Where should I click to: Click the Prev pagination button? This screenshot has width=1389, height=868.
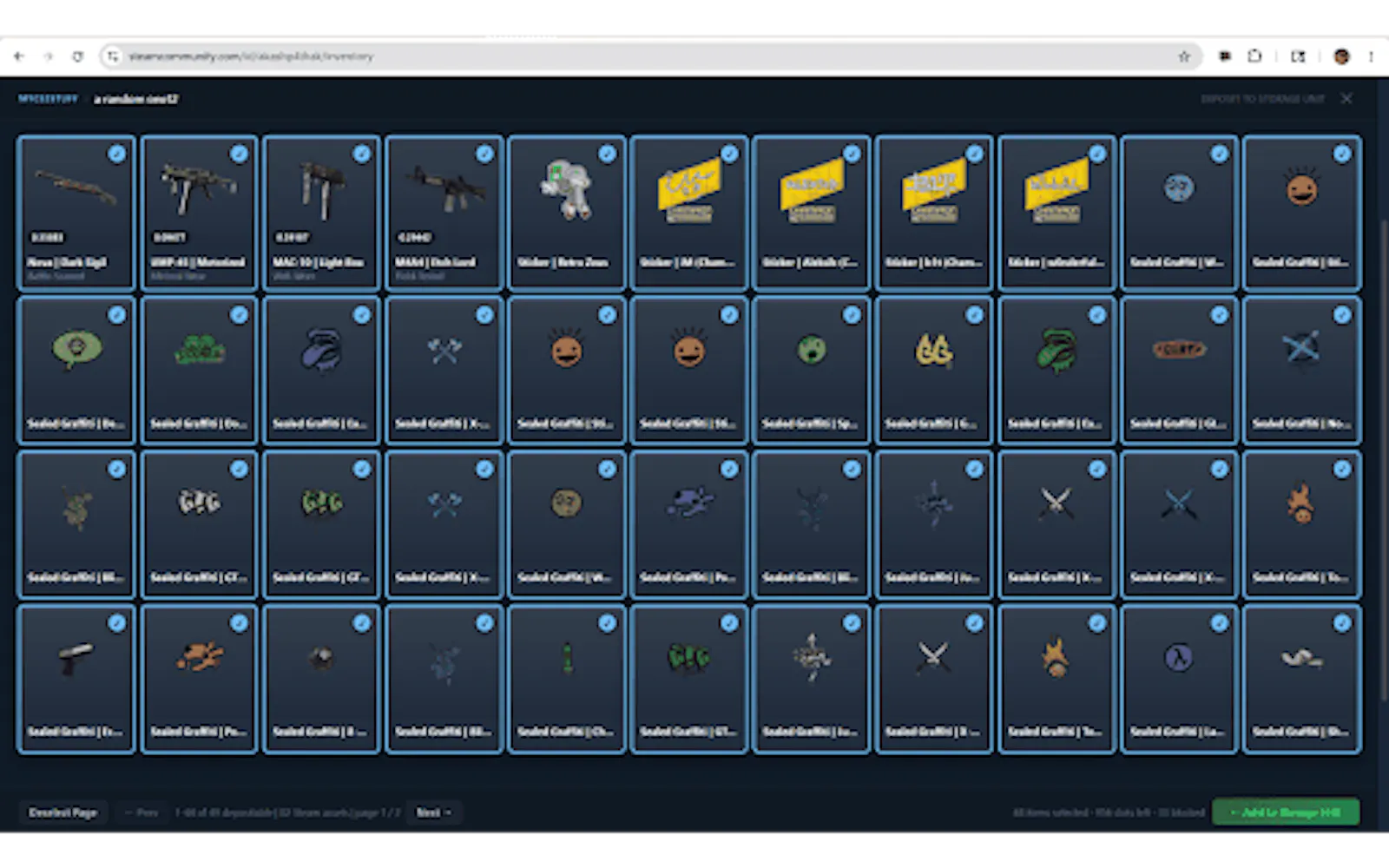point(141,812)
